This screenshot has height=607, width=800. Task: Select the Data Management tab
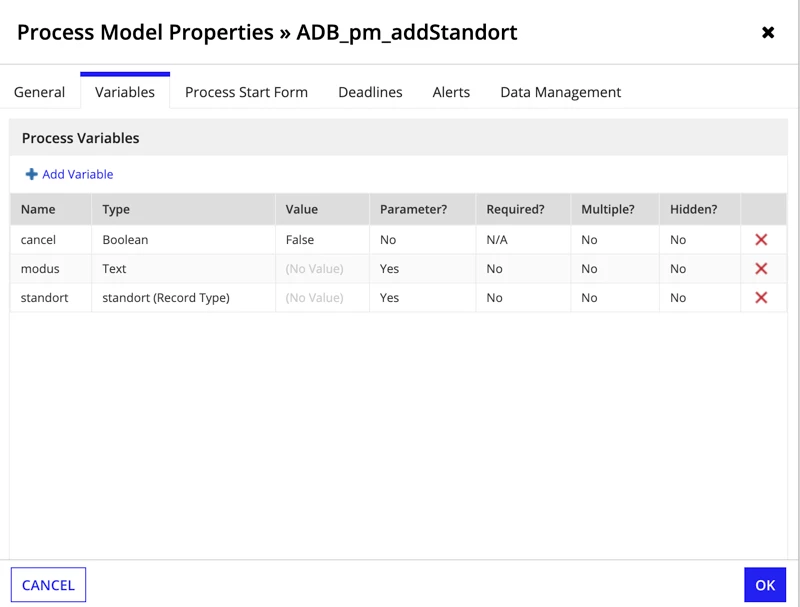coord(560,92)
